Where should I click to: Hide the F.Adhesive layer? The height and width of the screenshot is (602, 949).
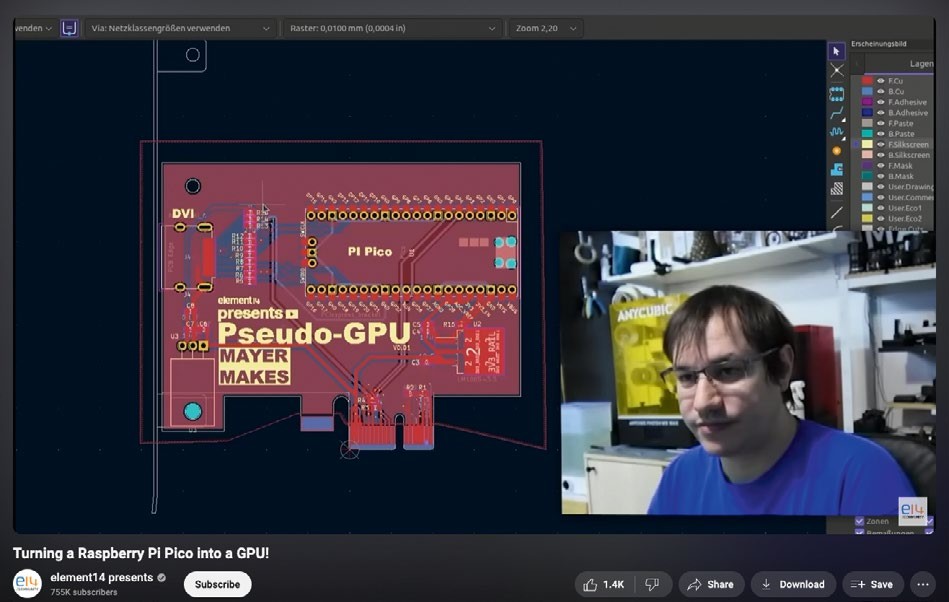[x=881, y=102]
